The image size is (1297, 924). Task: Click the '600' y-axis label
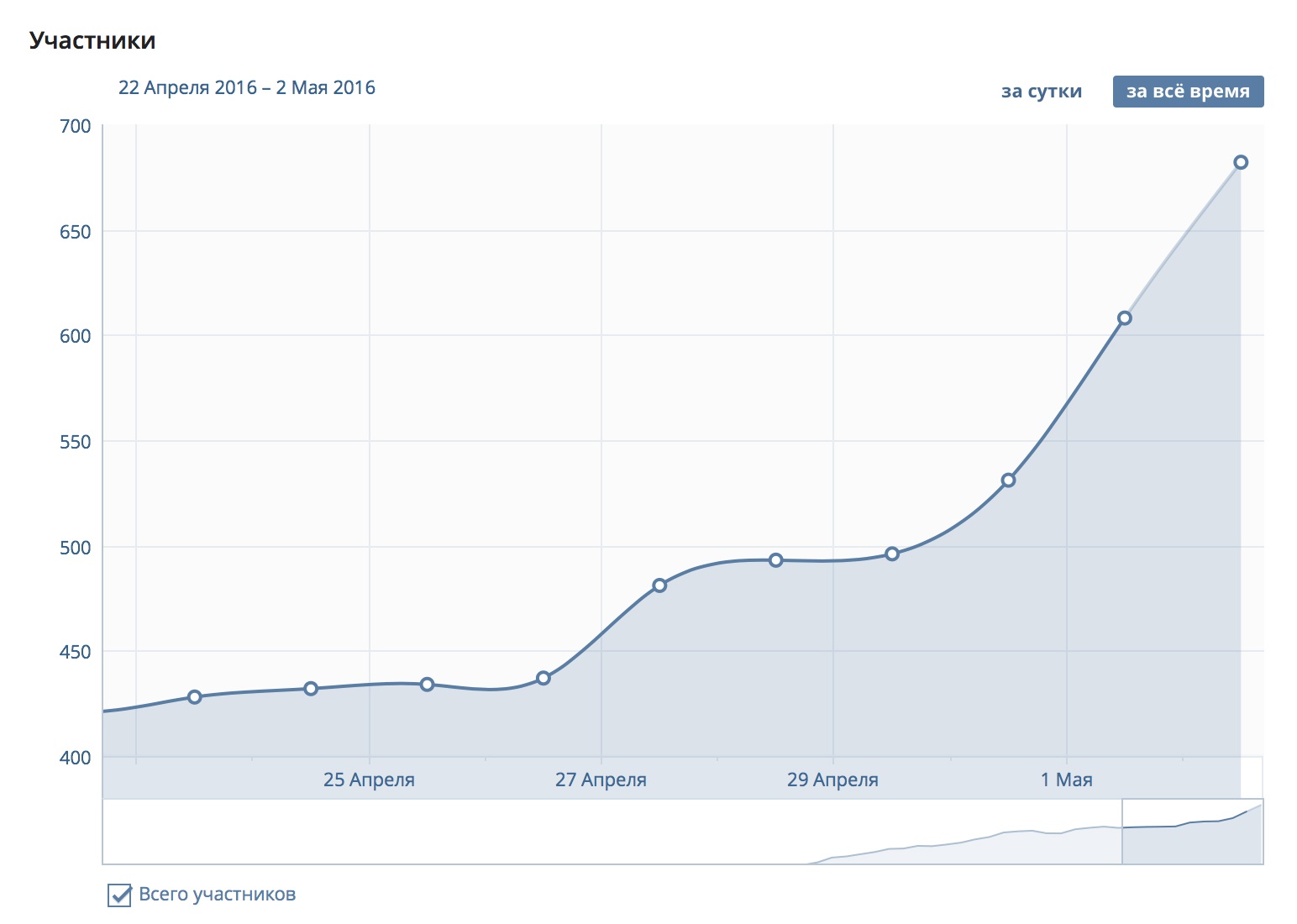[76, 336]
